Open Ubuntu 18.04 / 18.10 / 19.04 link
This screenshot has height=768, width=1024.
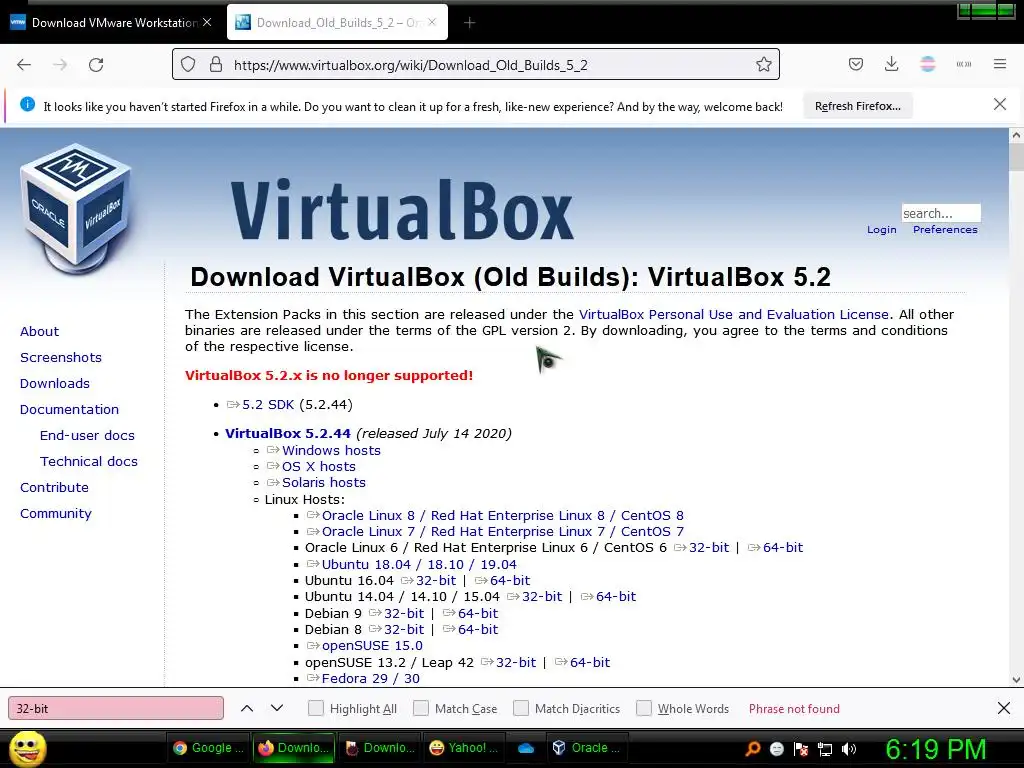point(419,565)
